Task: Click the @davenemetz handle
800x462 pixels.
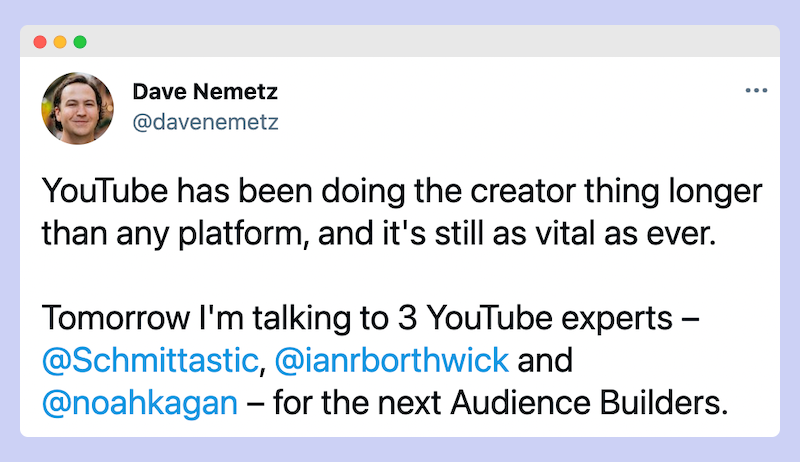Action: (206, 122)
